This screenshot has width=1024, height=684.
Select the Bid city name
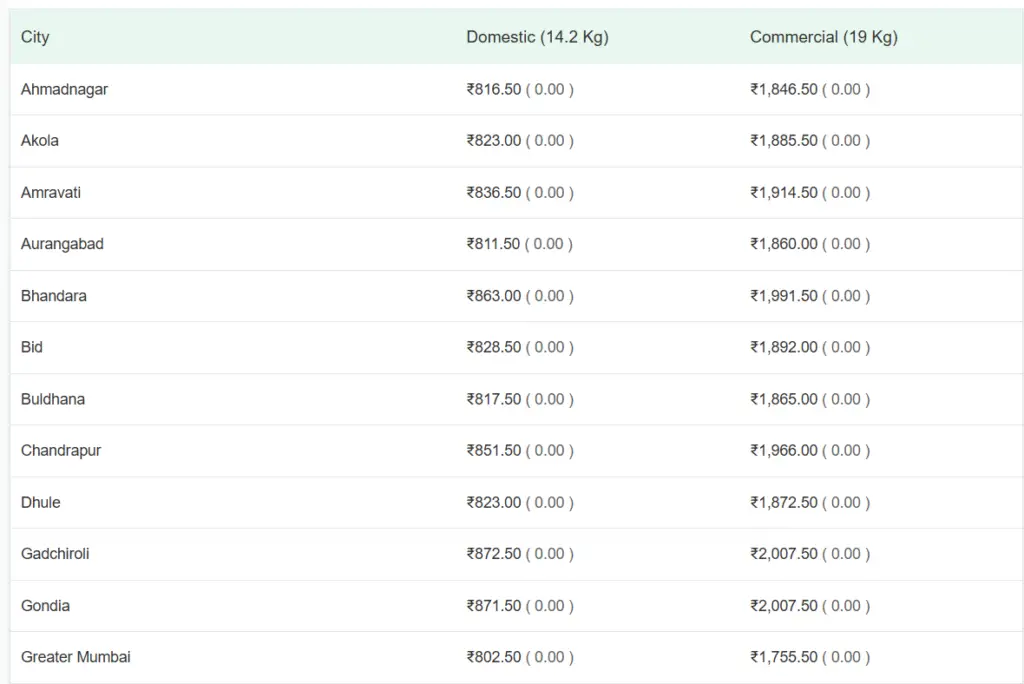[x=32, y=347]
